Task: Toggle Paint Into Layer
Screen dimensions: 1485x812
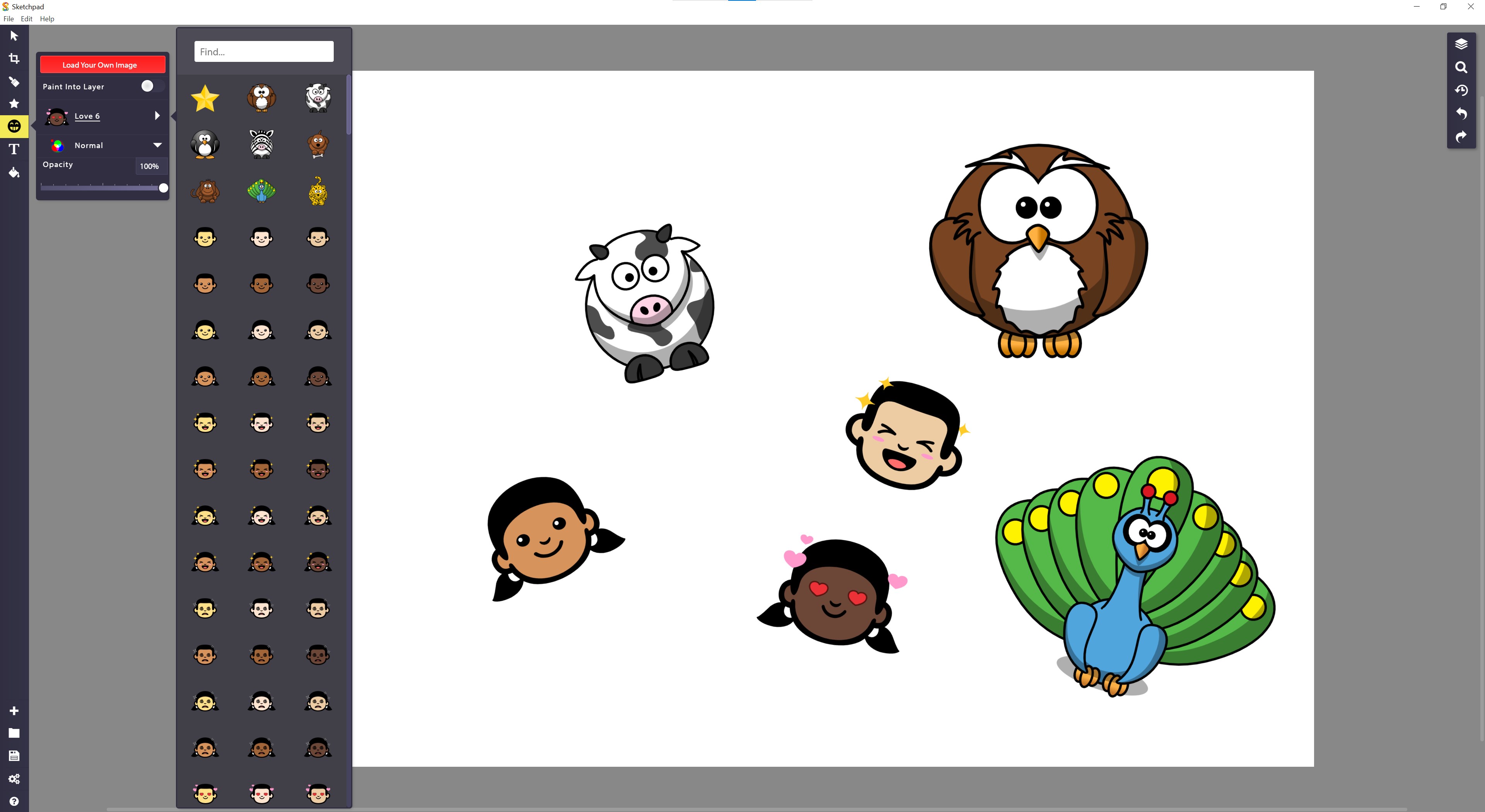Action: [148, 86]
